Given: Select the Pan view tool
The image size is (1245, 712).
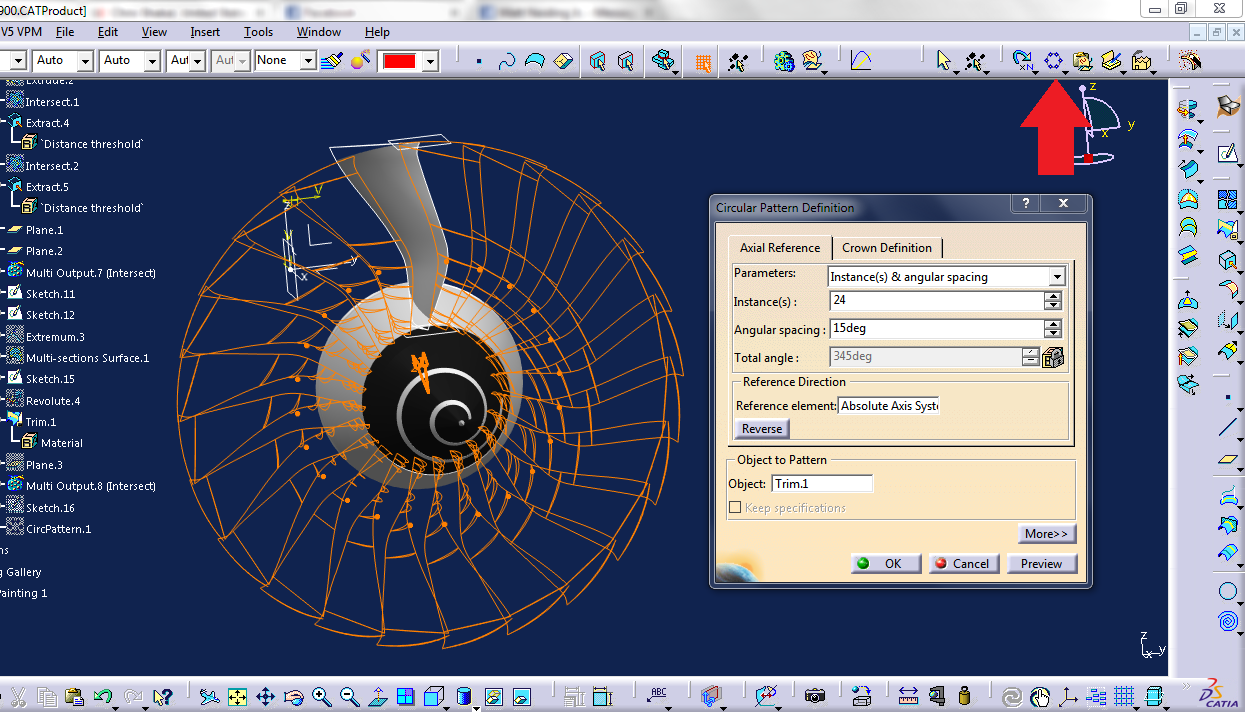Looking at the screenshot, I should [265, 696].
